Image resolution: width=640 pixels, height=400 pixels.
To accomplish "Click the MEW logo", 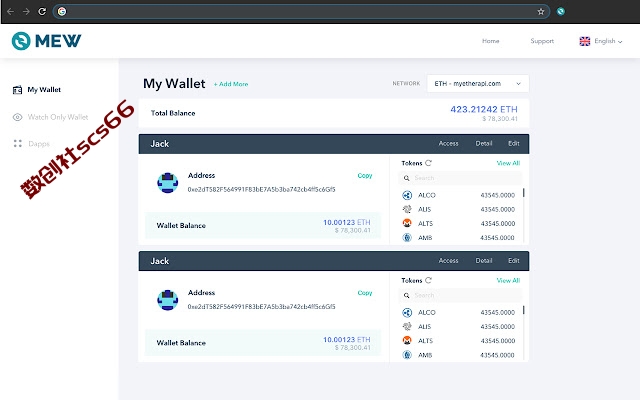I will [47, 41].
